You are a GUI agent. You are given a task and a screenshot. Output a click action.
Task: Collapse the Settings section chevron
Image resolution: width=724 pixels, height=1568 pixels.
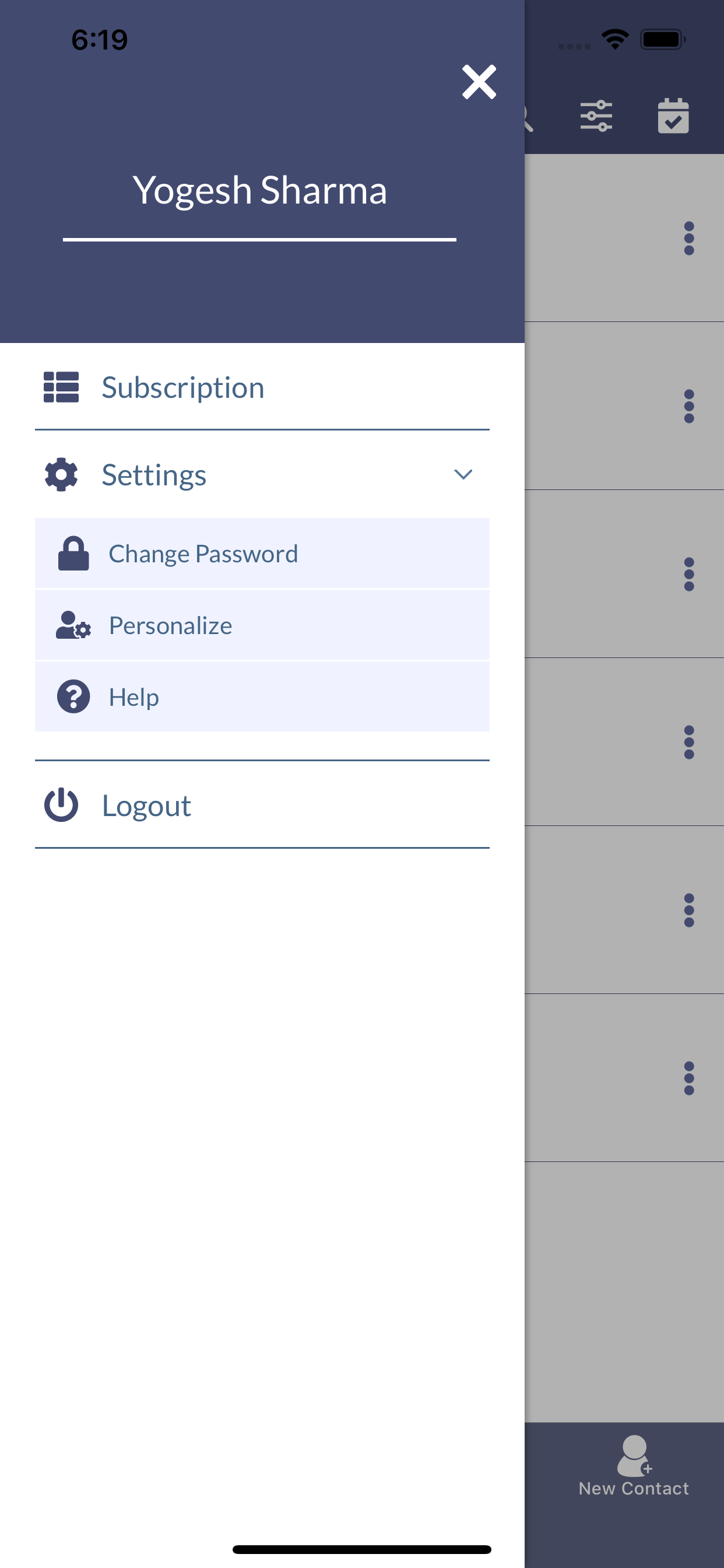coord(463,474)
